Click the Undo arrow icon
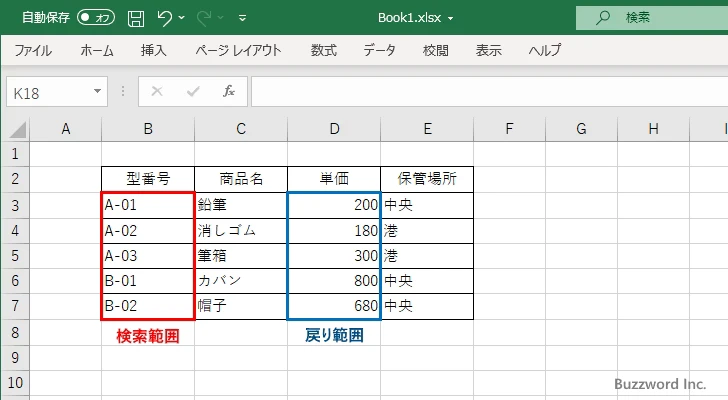The height and width of the screenshot is (400, 728). pyautogui.click(x=164, y=18)
